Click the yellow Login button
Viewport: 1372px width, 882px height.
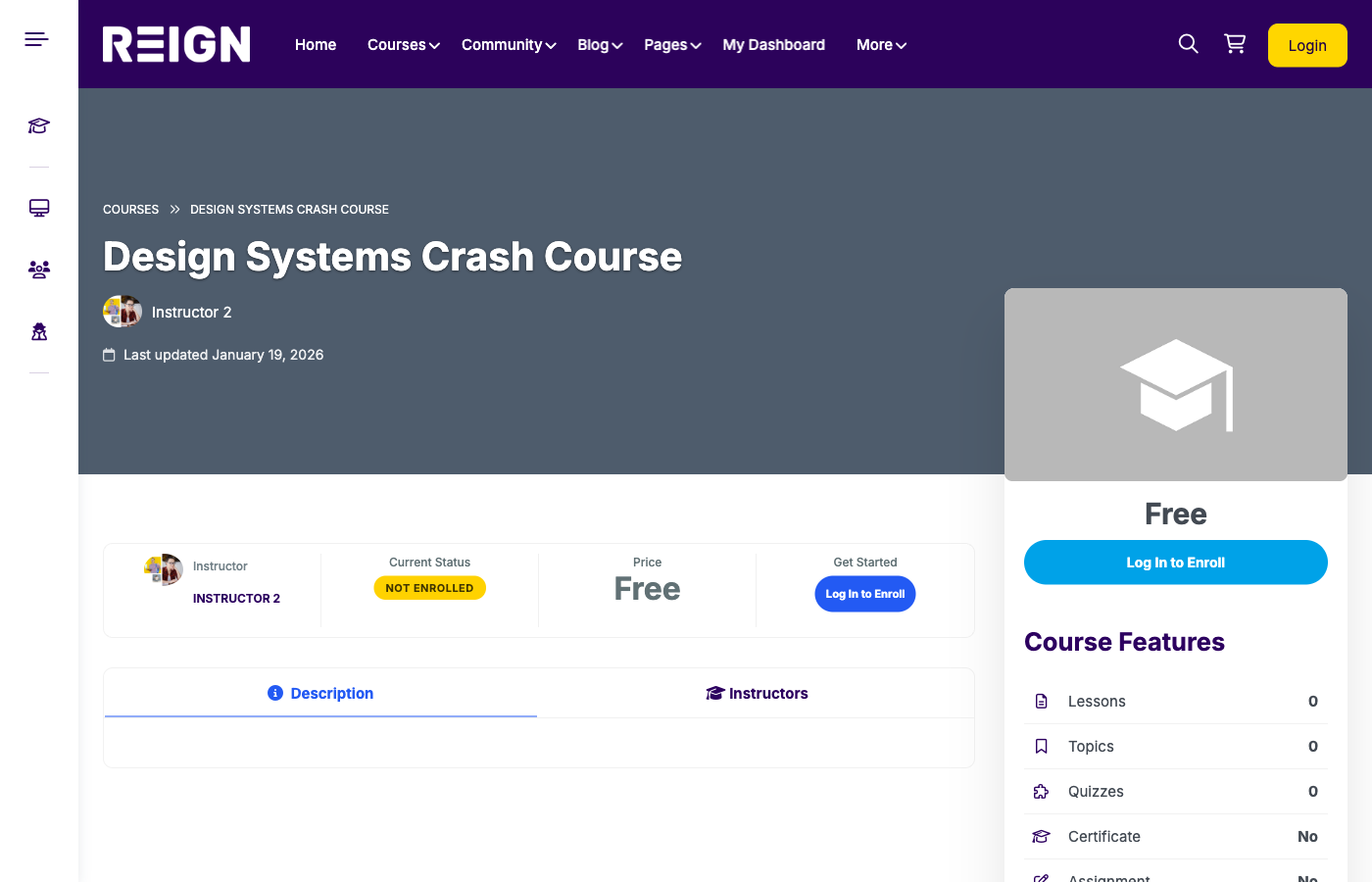click(1307, 44)
